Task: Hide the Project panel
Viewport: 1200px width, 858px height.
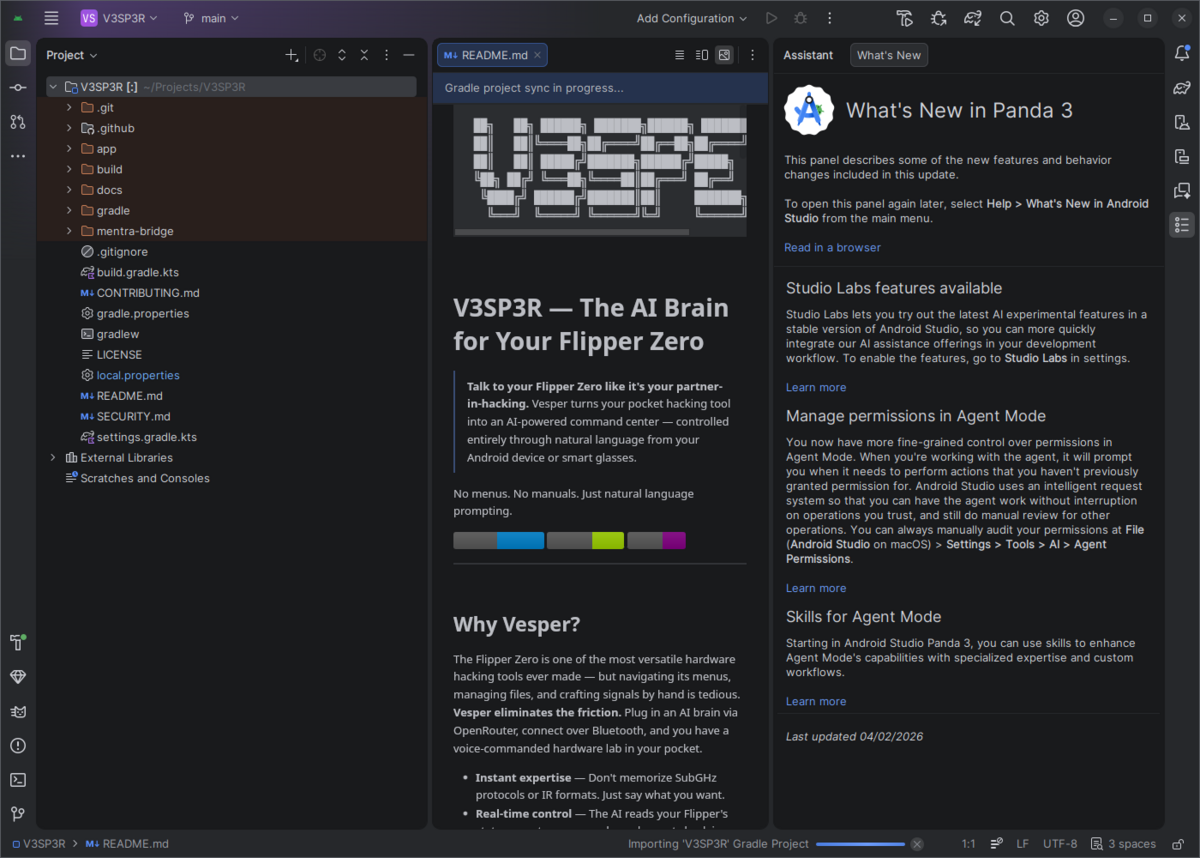Action: tap(409, 55)
